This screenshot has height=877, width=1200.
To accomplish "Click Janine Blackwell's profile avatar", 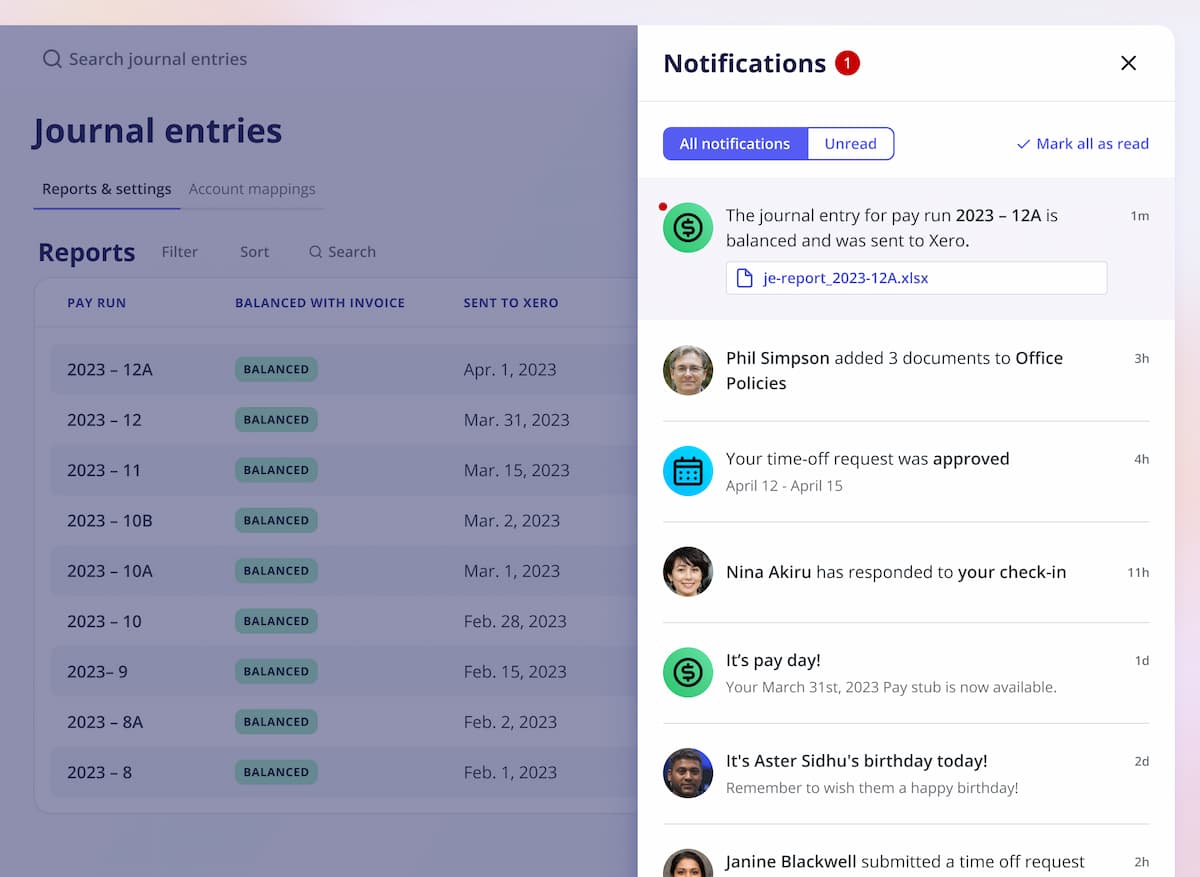I will [688, 863].
